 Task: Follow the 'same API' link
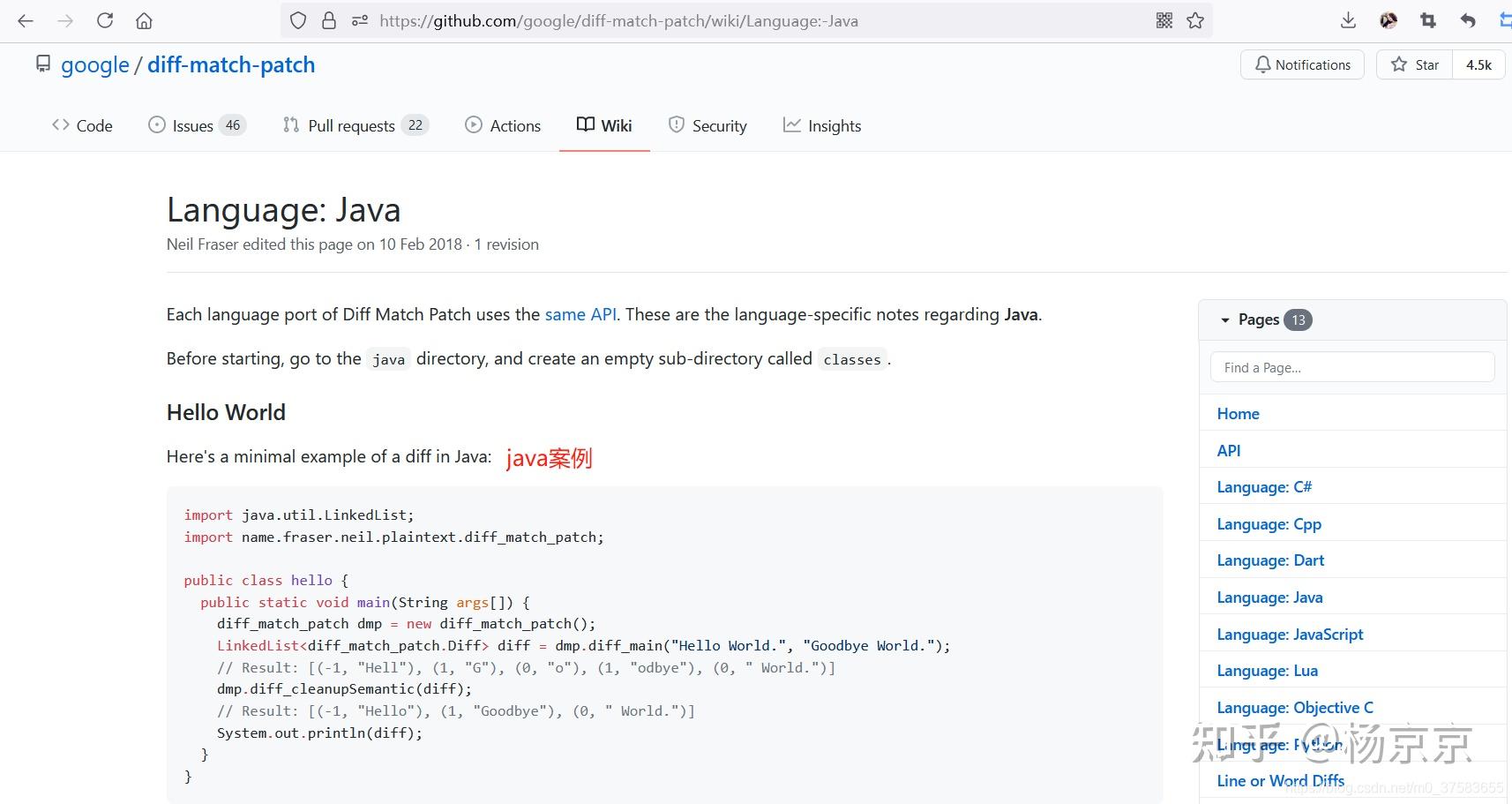tap(580, 314)
